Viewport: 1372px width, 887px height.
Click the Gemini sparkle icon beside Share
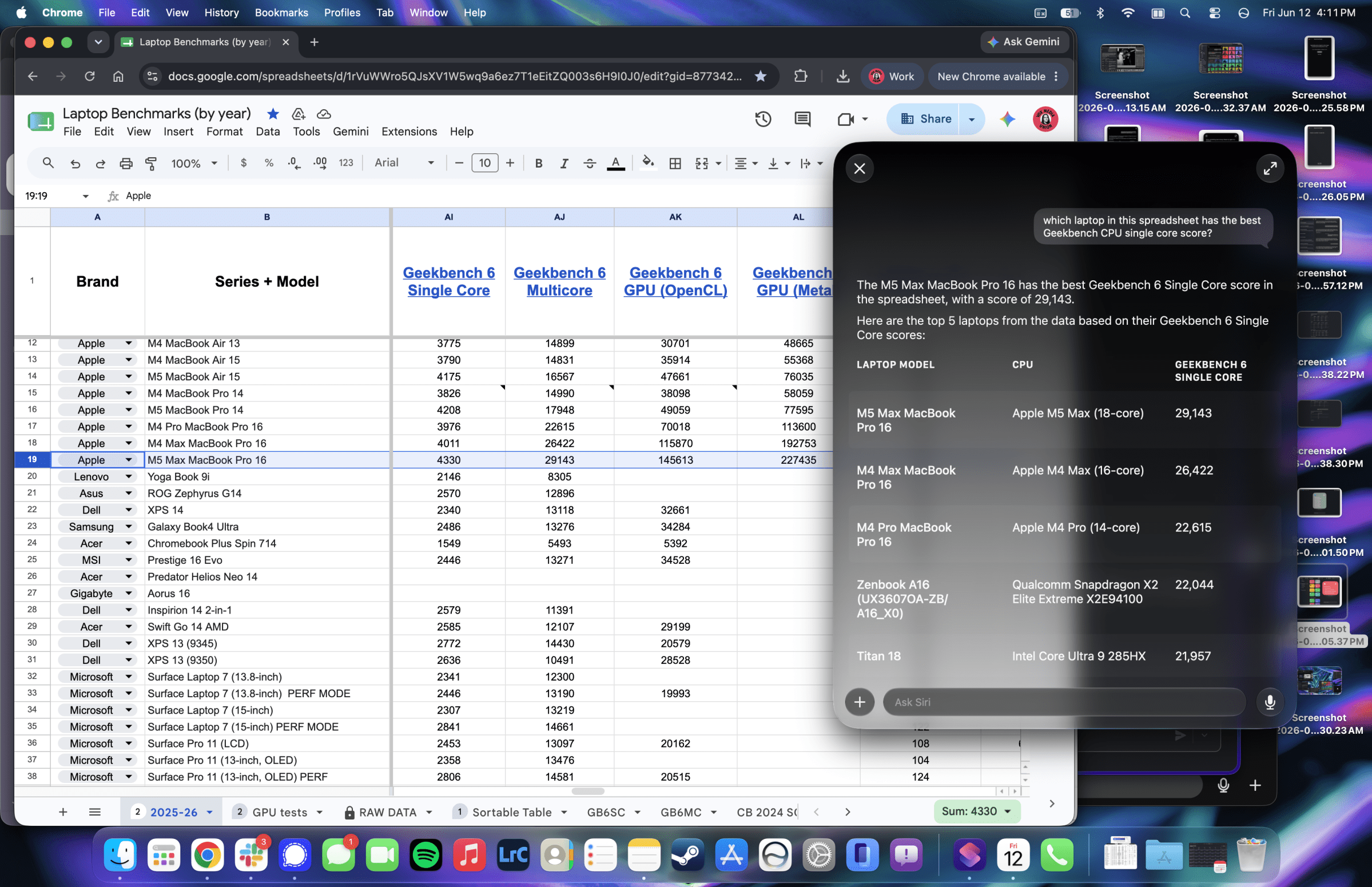click(1007, 119)
